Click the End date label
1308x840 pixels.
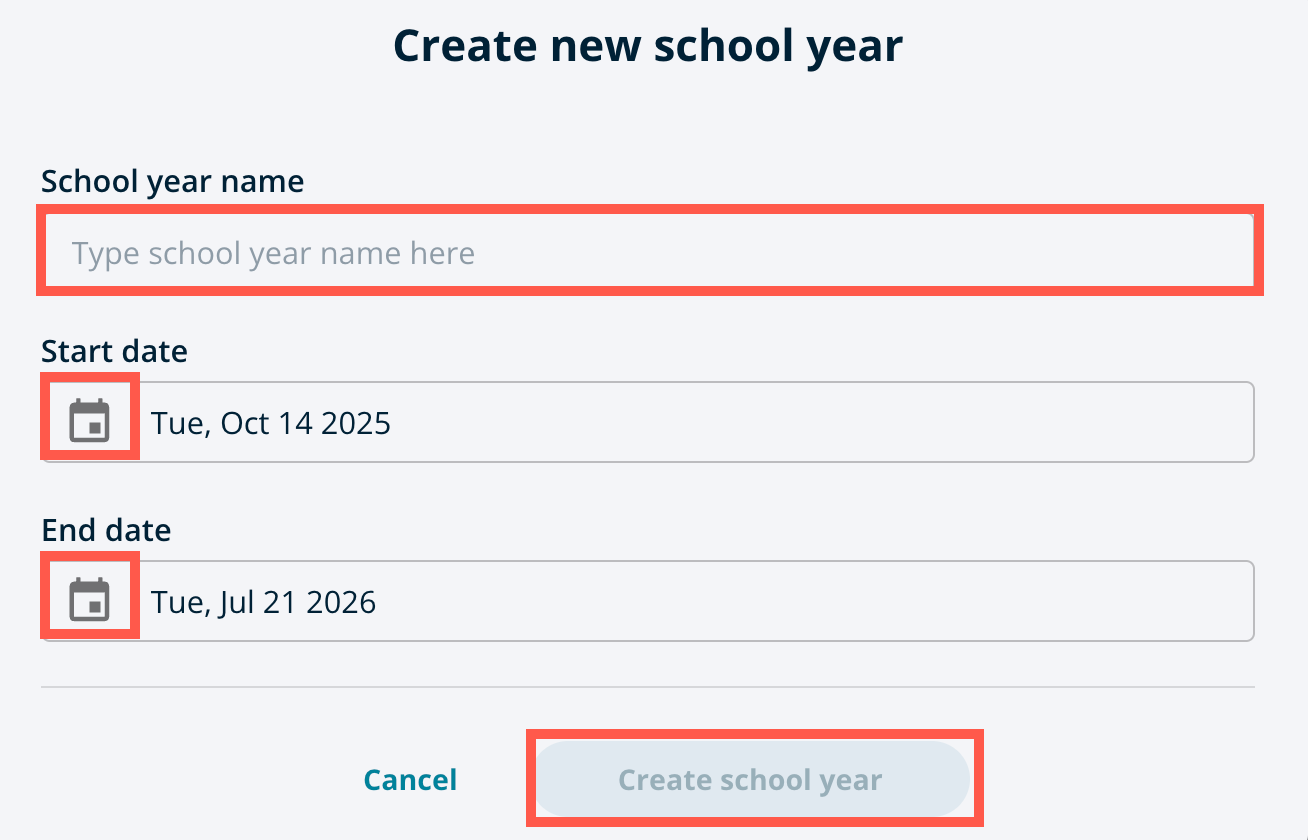[106, 530]
